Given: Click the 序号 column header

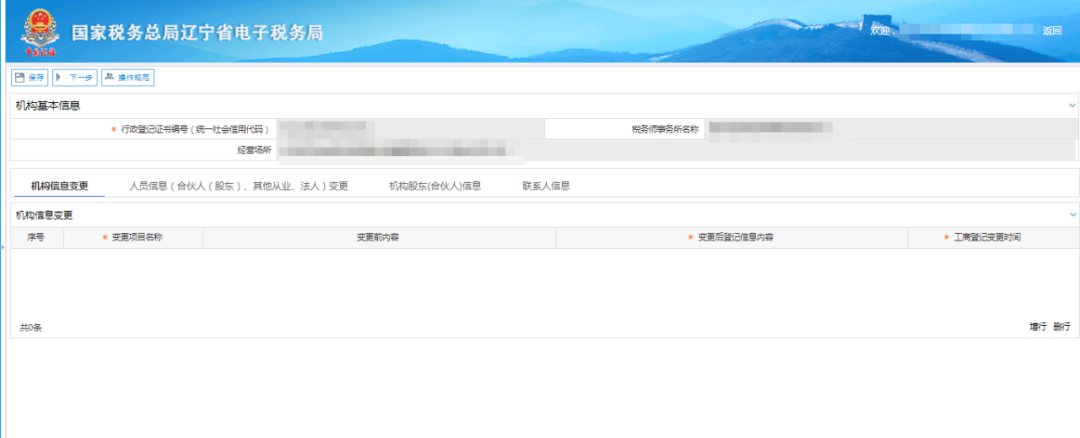Looking at the screenshot, I should tap(37, 238).
